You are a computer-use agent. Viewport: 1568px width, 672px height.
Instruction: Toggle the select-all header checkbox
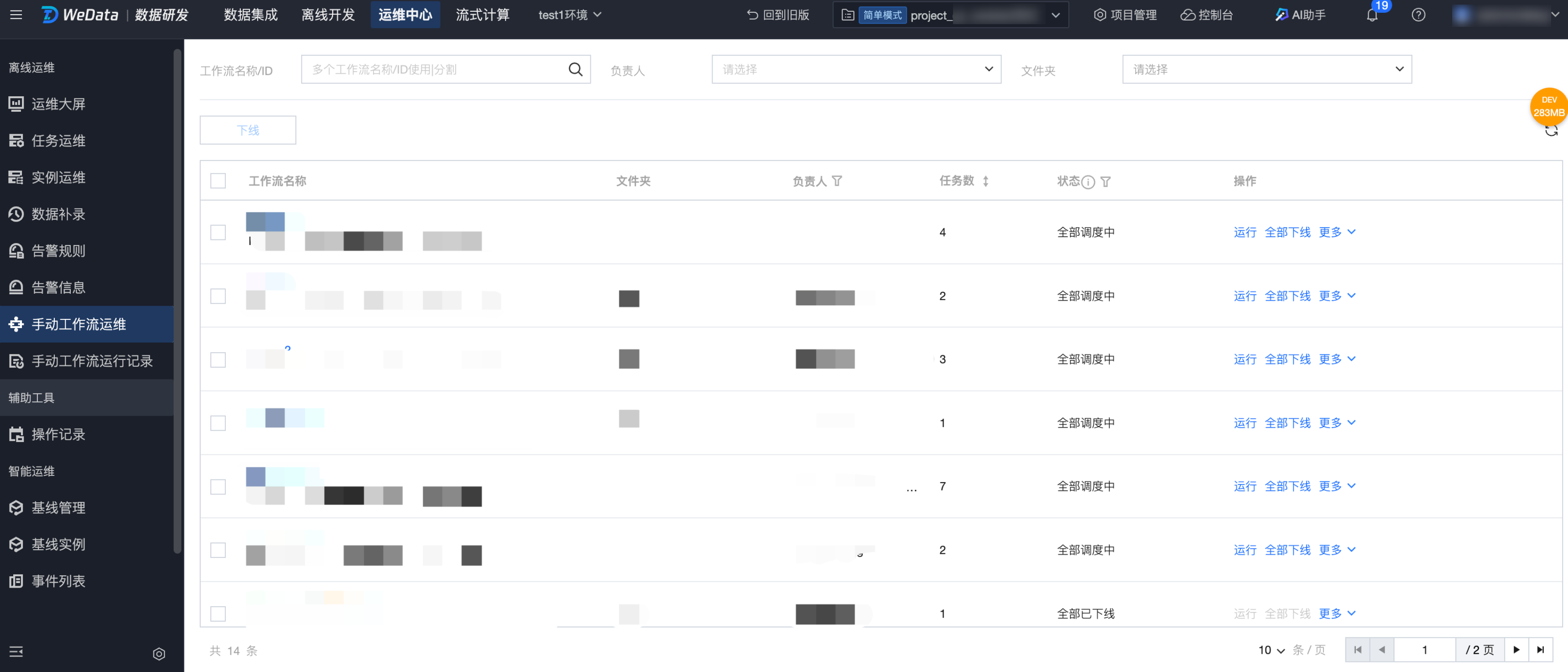point(218,182)
